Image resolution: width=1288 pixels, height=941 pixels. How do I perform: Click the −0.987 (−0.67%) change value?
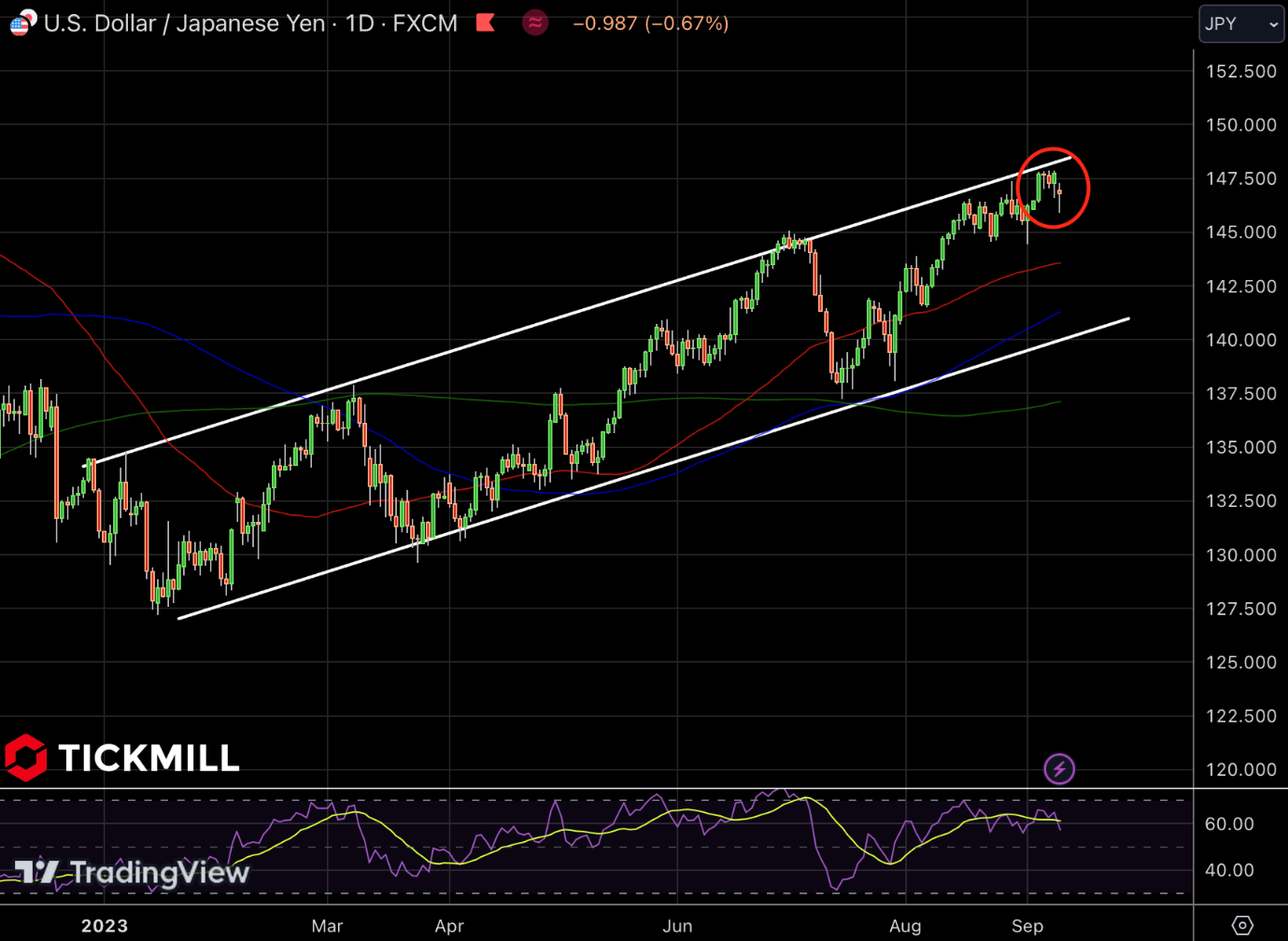pyautogui.click(x=650, y=23)
